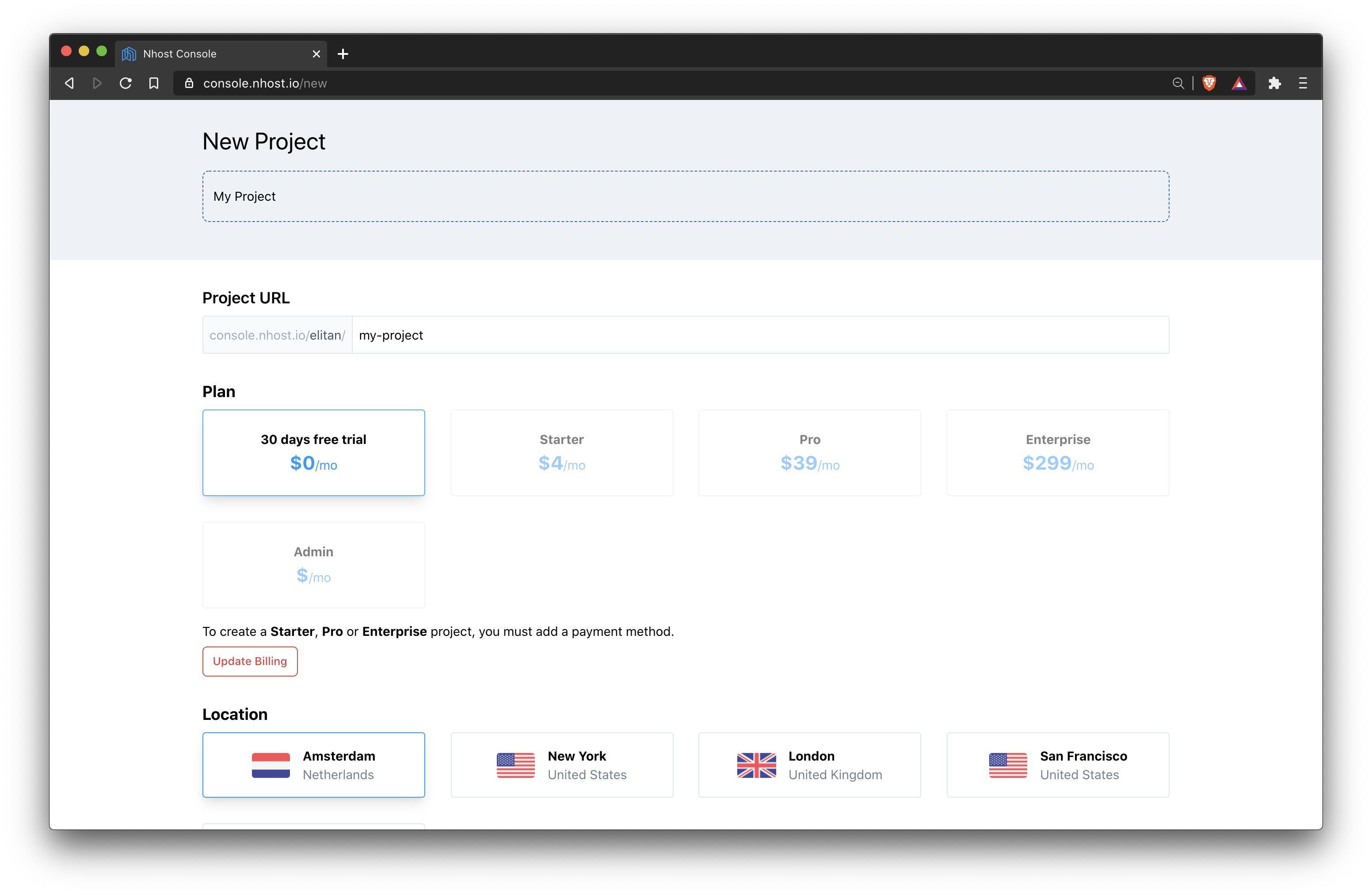The image size is (1372, 895).
Task: Select the Admin plan card
Action: 313,565
